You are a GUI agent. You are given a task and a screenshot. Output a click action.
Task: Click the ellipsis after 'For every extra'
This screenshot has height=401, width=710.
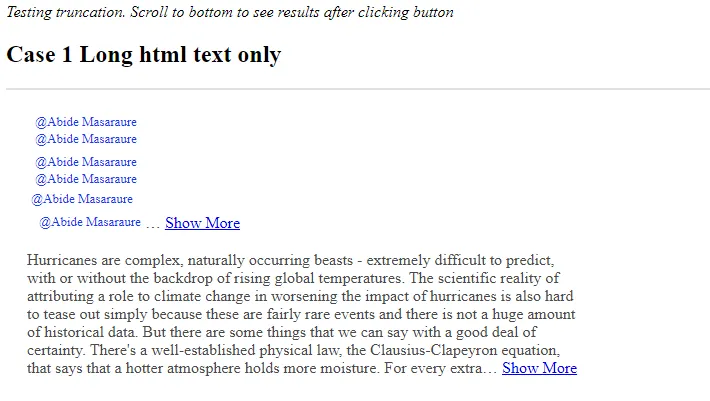coord(490,370)
